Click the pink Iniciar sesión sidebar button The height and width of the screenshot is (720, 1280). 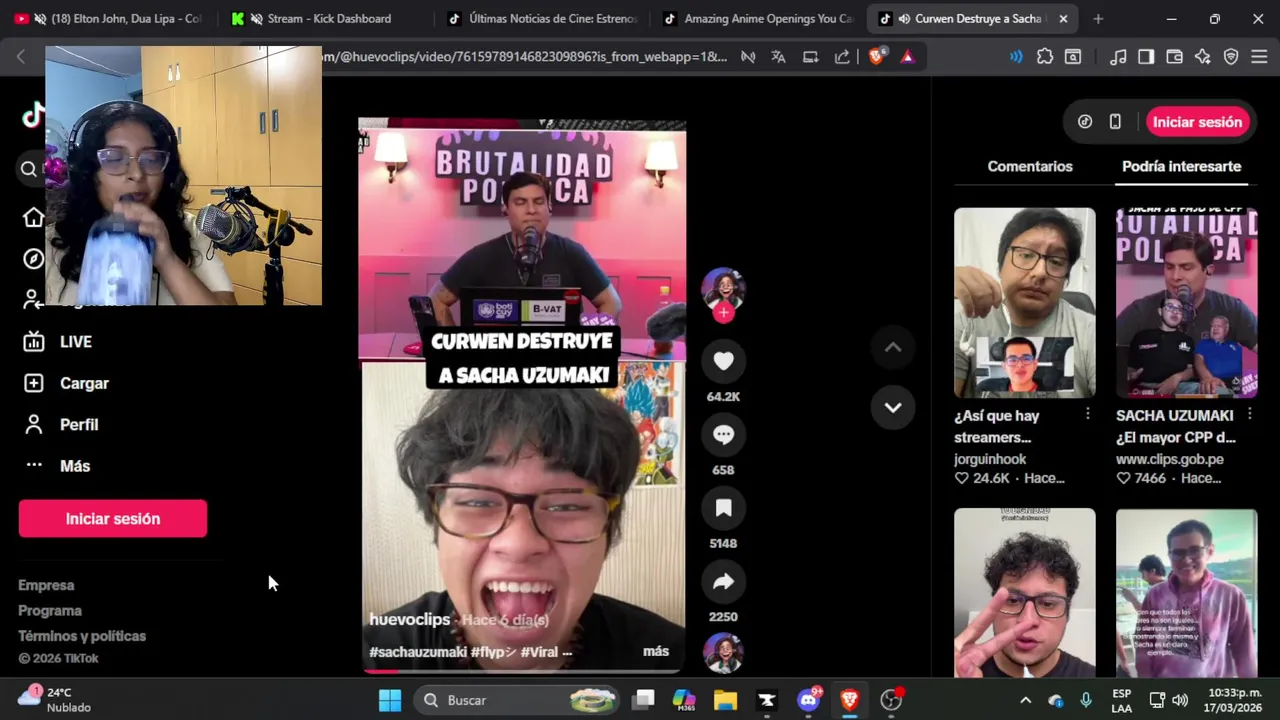pyautogui.click(x=113, y=519)
